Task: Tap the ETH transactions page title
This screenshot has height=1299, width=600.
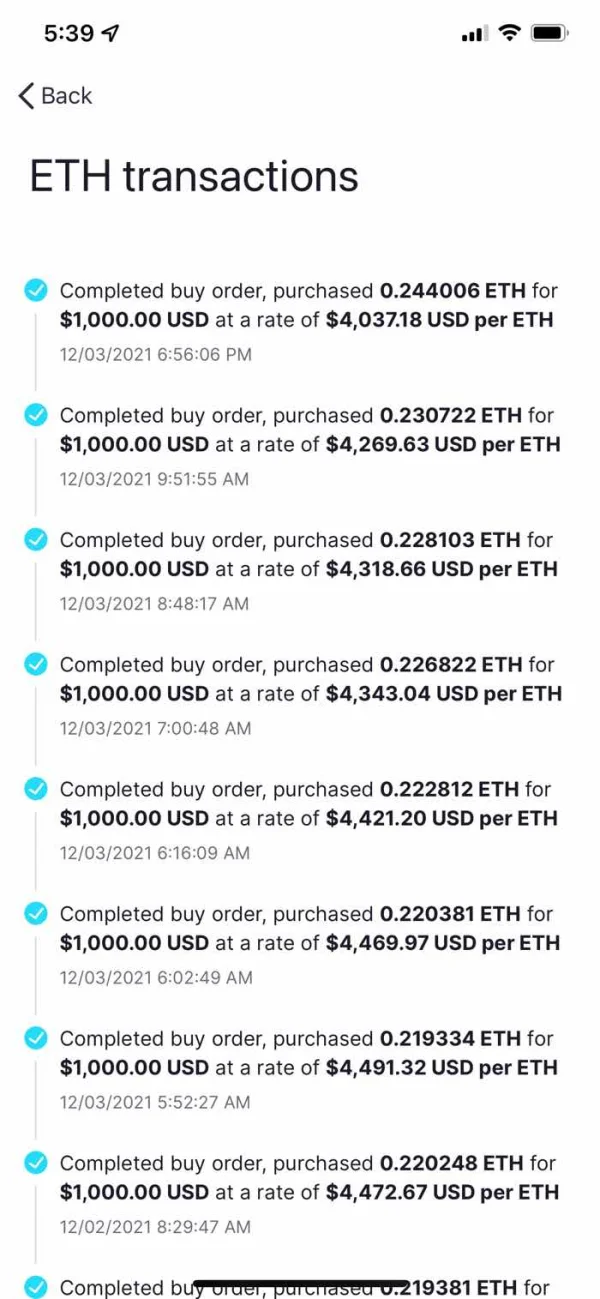Action: click(194, 176)
